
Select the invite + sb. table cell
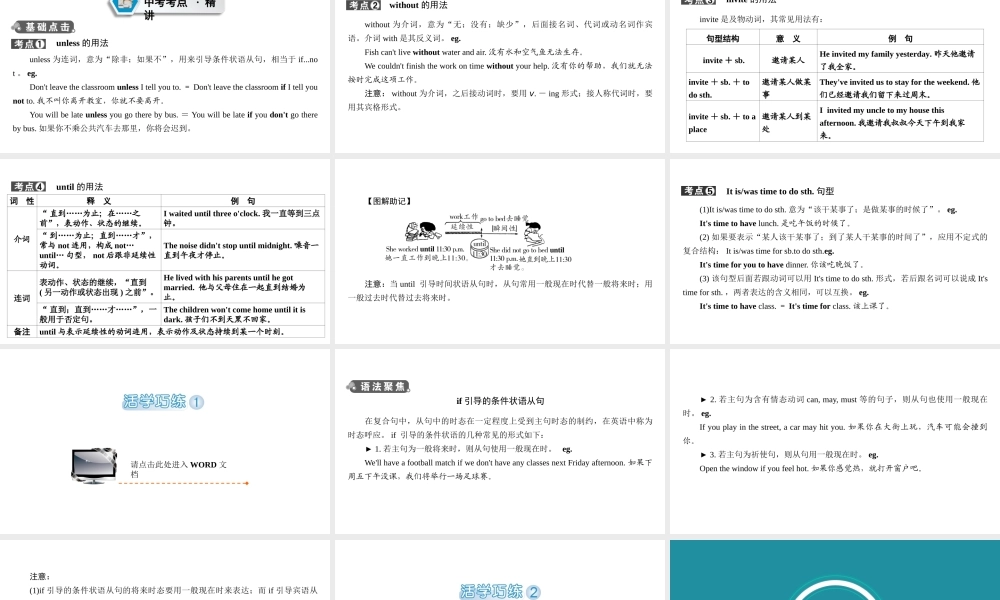point(723,60)
